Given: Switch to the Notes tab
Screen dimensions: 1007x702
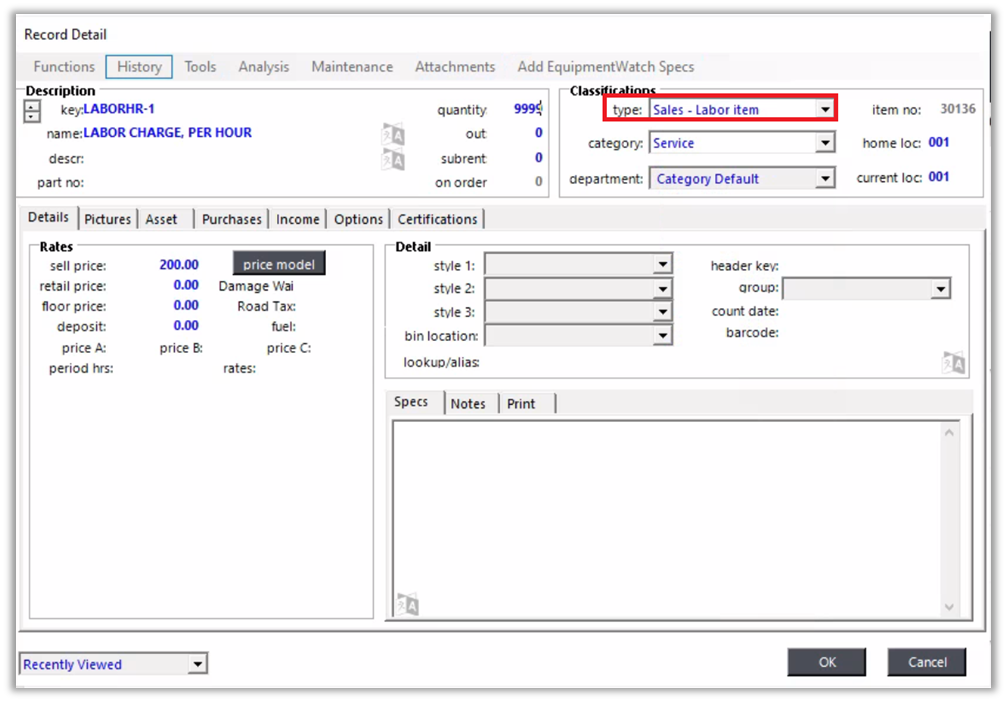Looking at the screenshot, I should click(468, 404).
